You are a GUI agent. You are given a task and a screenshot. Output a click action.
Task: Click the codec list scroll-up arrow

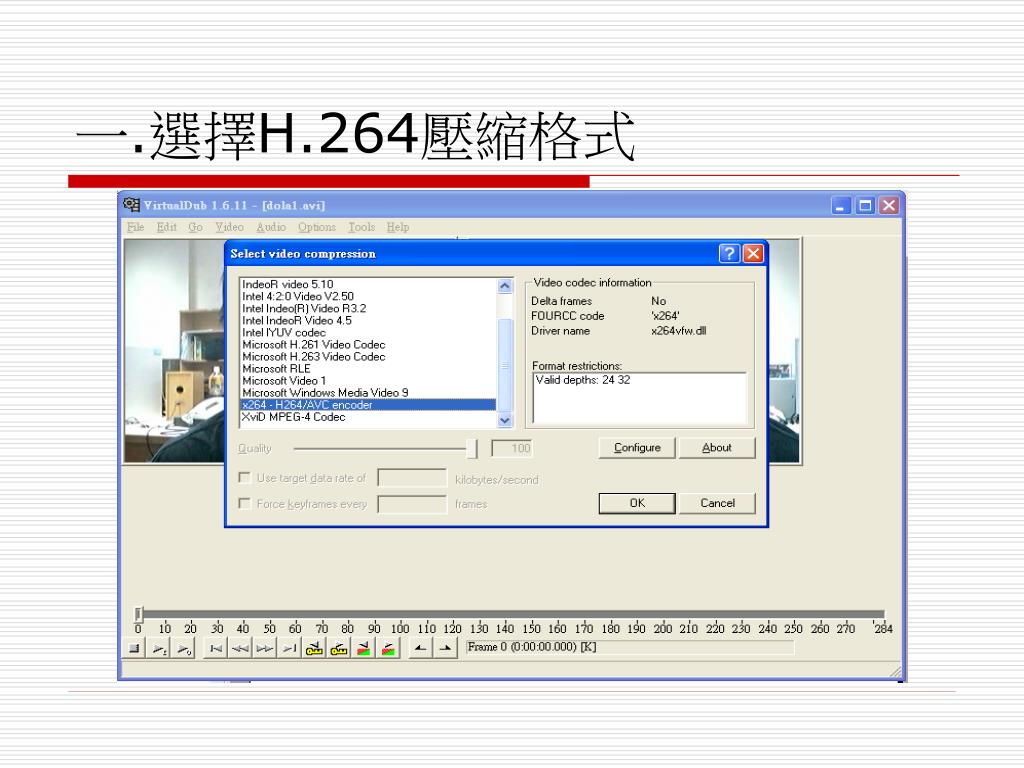505,286
